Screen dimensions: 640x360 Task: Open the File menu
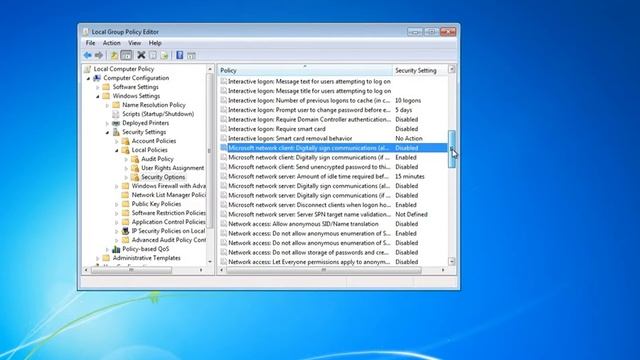click(90, 43)
